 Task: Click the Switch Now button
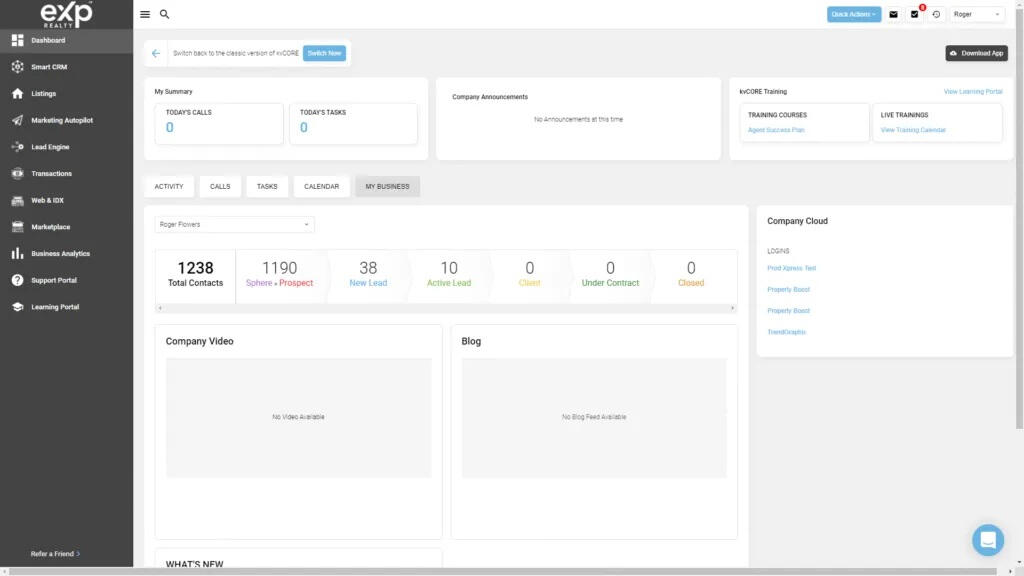(324, 53)
